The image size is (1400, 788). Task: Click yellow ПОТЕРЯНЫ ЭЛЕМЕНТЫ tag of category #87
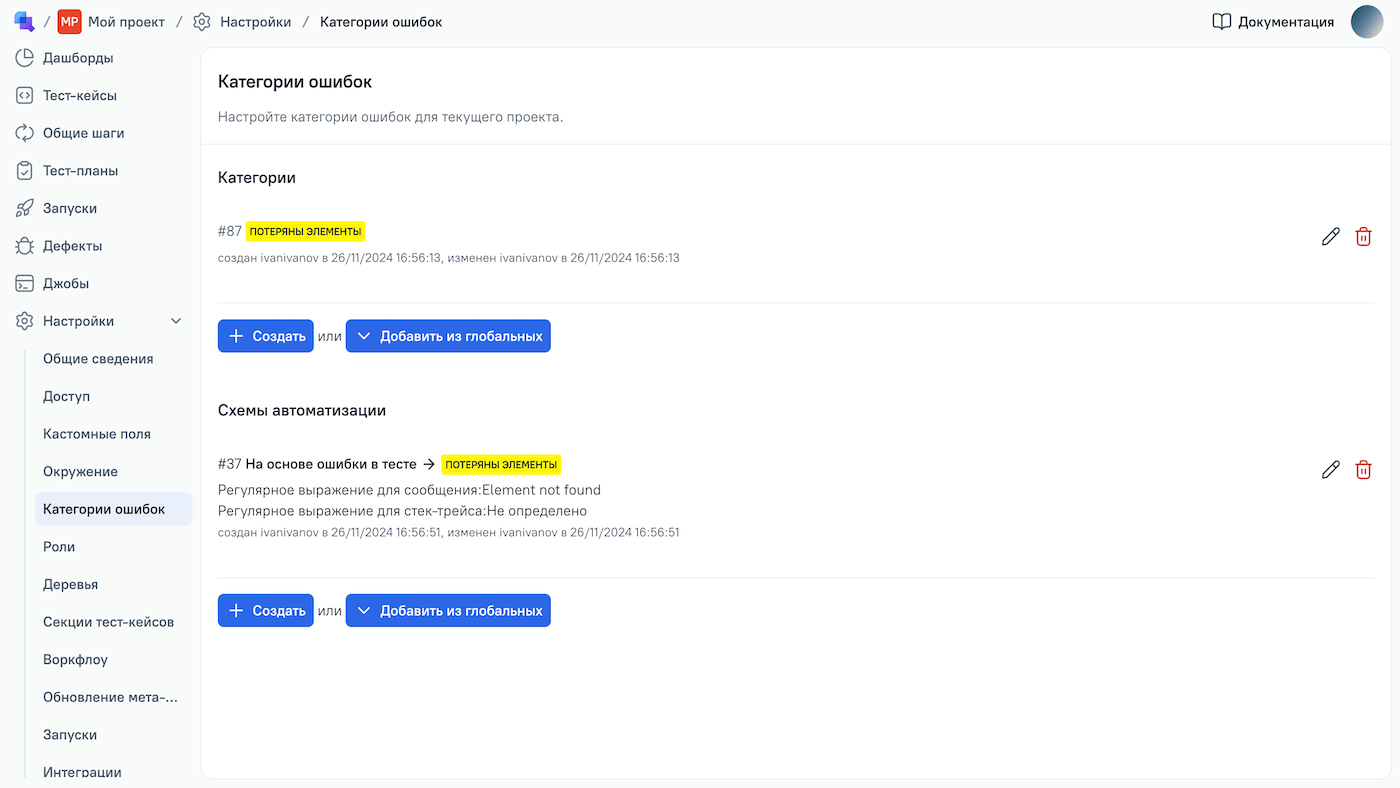click(x=305, y=231)
